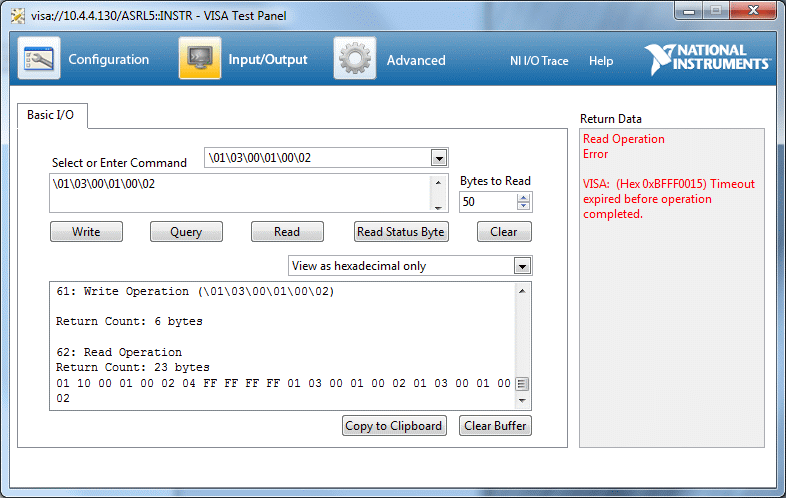The height and width of the screenshot is (498, 786).
Task: Click the '61: Write Operation' log line
Action: pos(195,291)
